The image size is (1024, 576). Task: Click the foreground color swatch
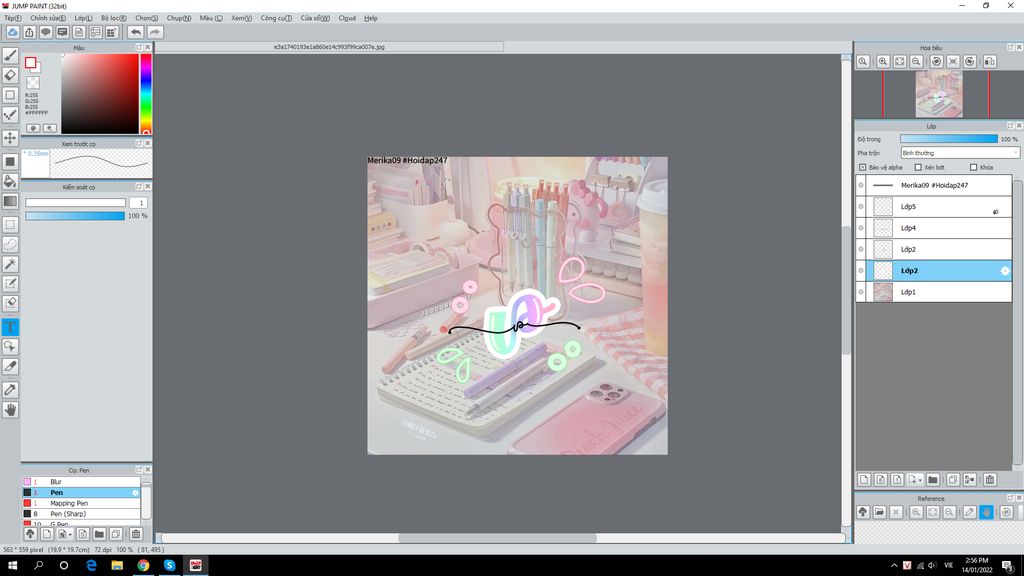(30, 63)
